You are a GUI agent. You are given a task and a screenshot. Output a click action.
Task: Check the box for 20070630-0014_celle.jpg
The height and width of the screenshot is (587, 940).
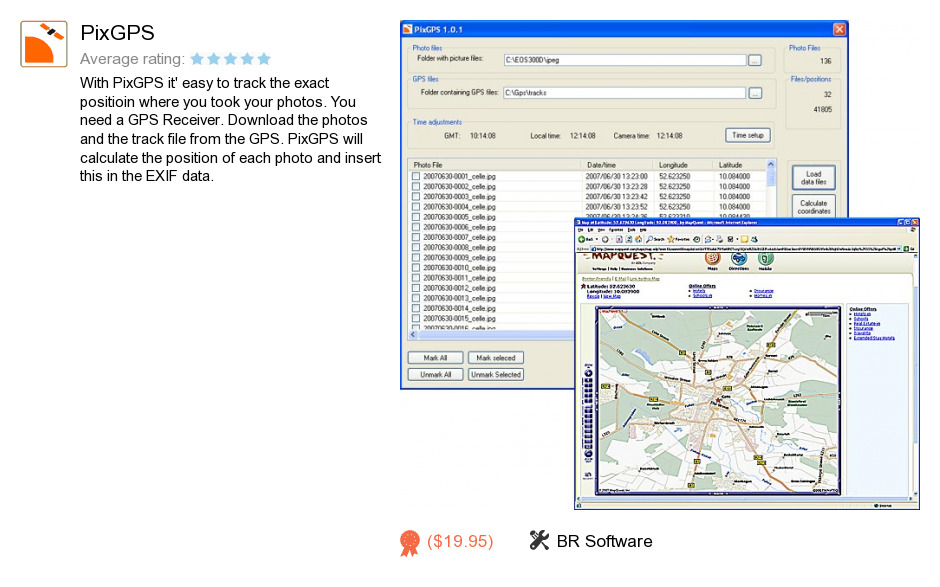tap(416, 308)
